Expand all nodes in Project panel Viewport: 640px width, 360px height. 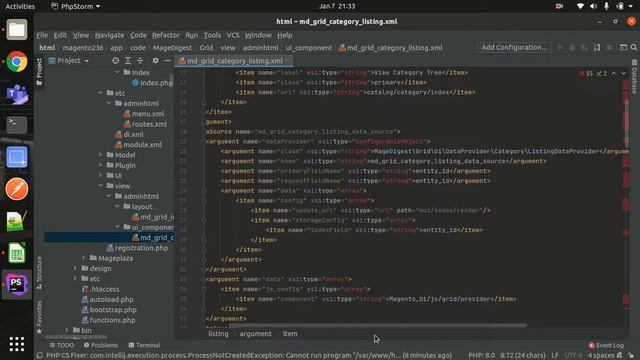pyautogui.click(x=128, y=60)
